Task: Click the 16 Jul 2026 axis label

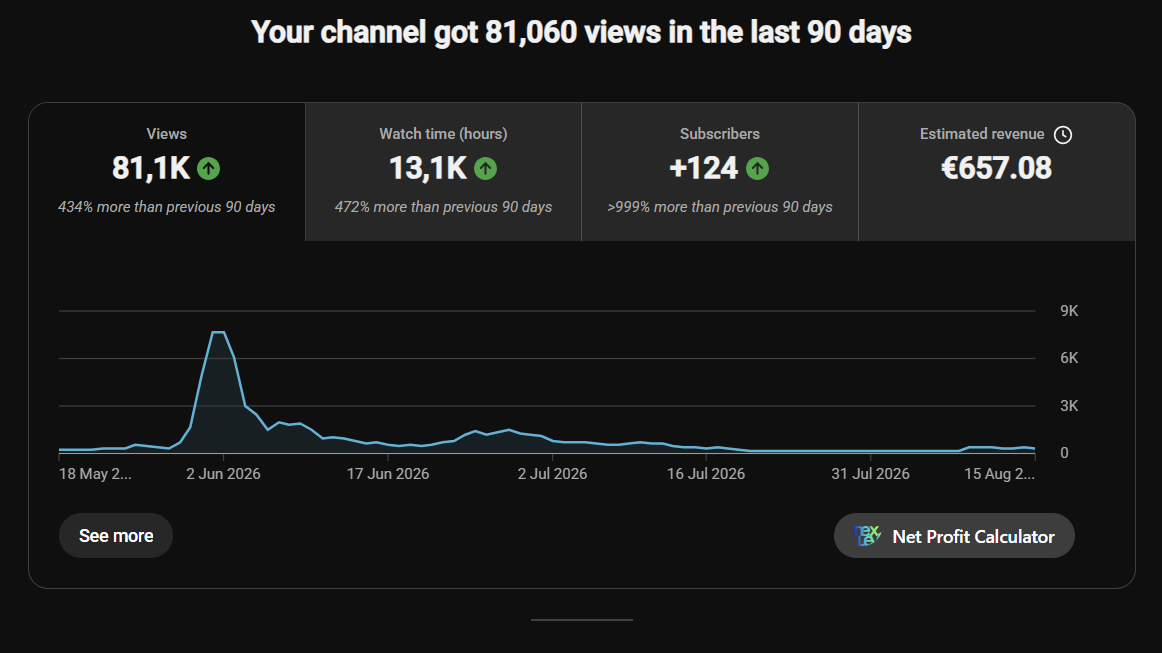Action: pyautogui.click(x=706, y=474)
